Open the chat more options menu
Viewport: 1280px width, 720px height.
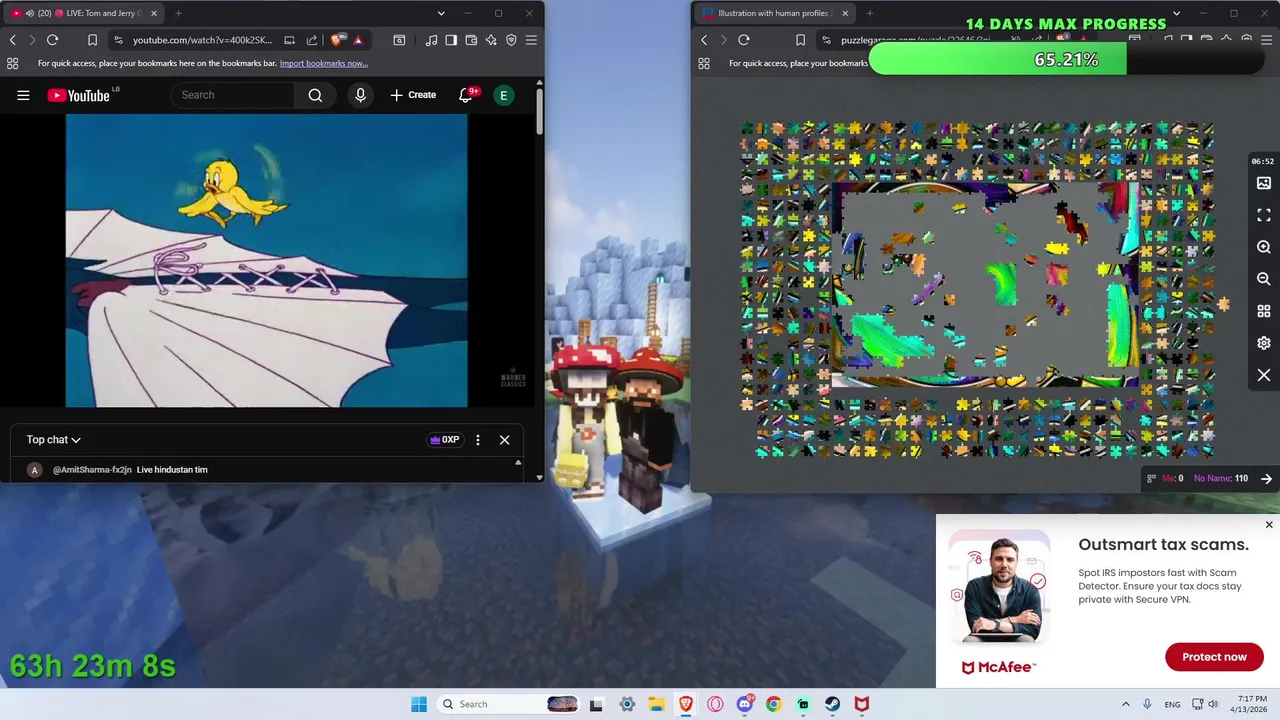coord(478,440)
